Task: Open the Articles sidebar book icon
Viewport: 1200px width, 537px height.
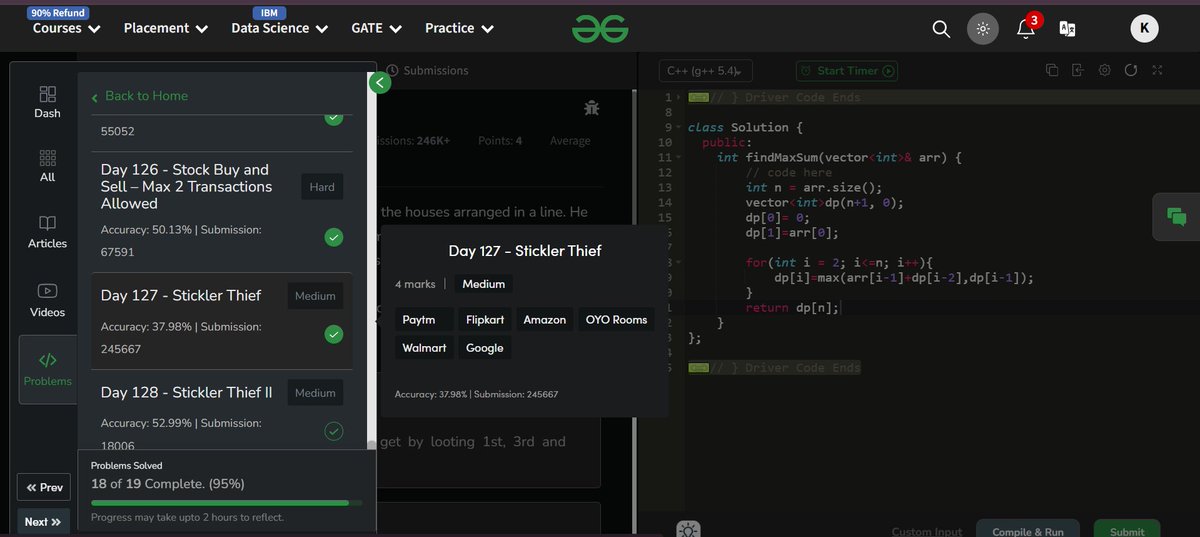Action: tap(47, 232)
